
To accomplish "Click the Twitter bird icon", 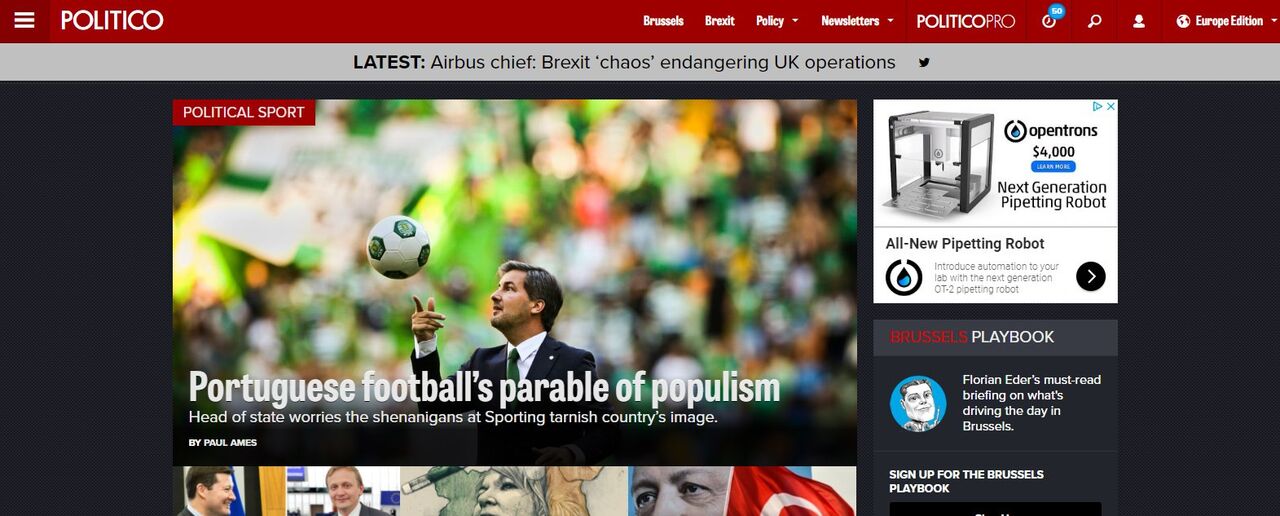I will (x=924, y=62).
